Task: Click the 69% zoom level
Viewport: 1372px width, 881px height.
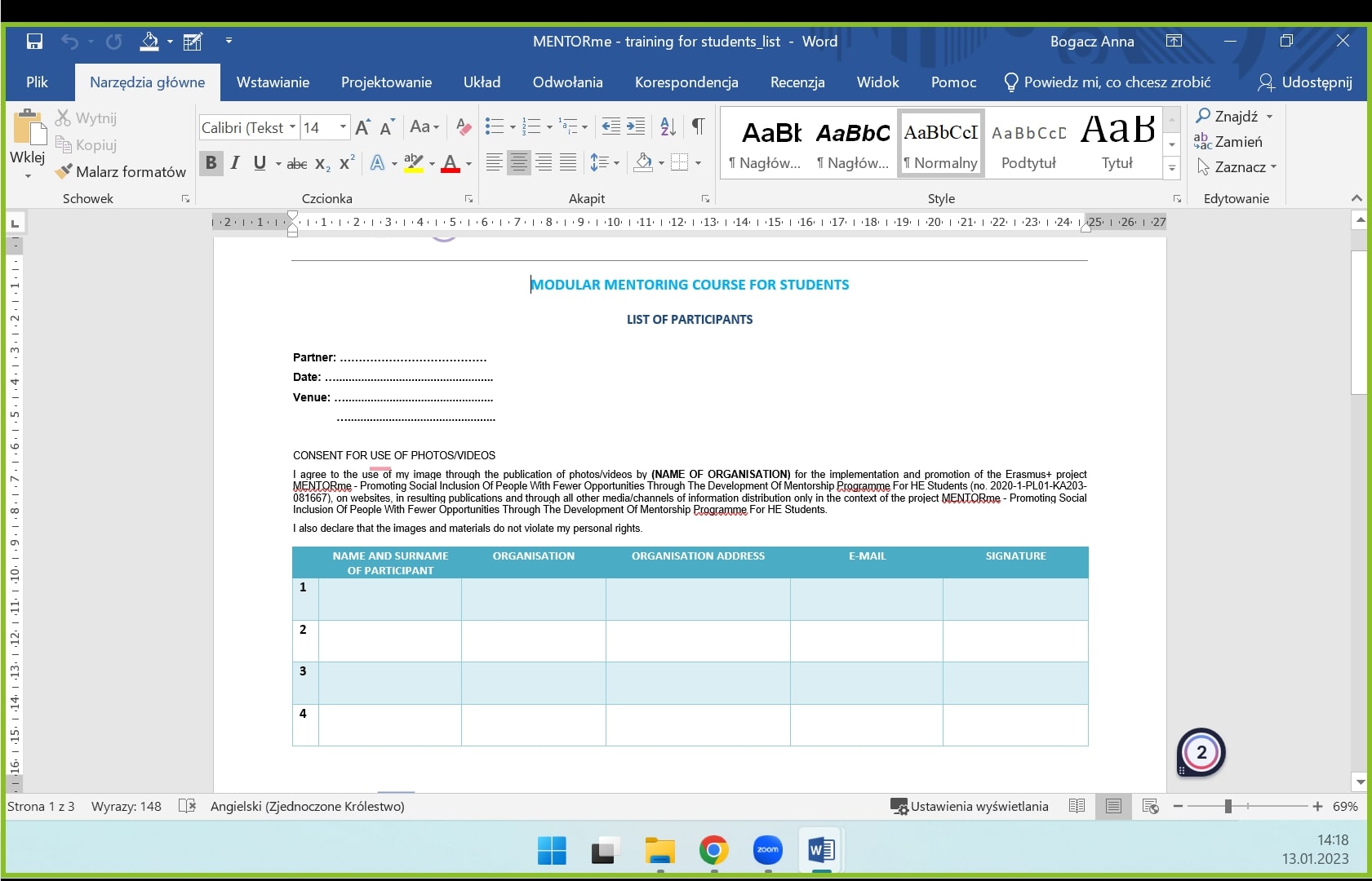Action: pyautogui.click(x=1345, y=806)
